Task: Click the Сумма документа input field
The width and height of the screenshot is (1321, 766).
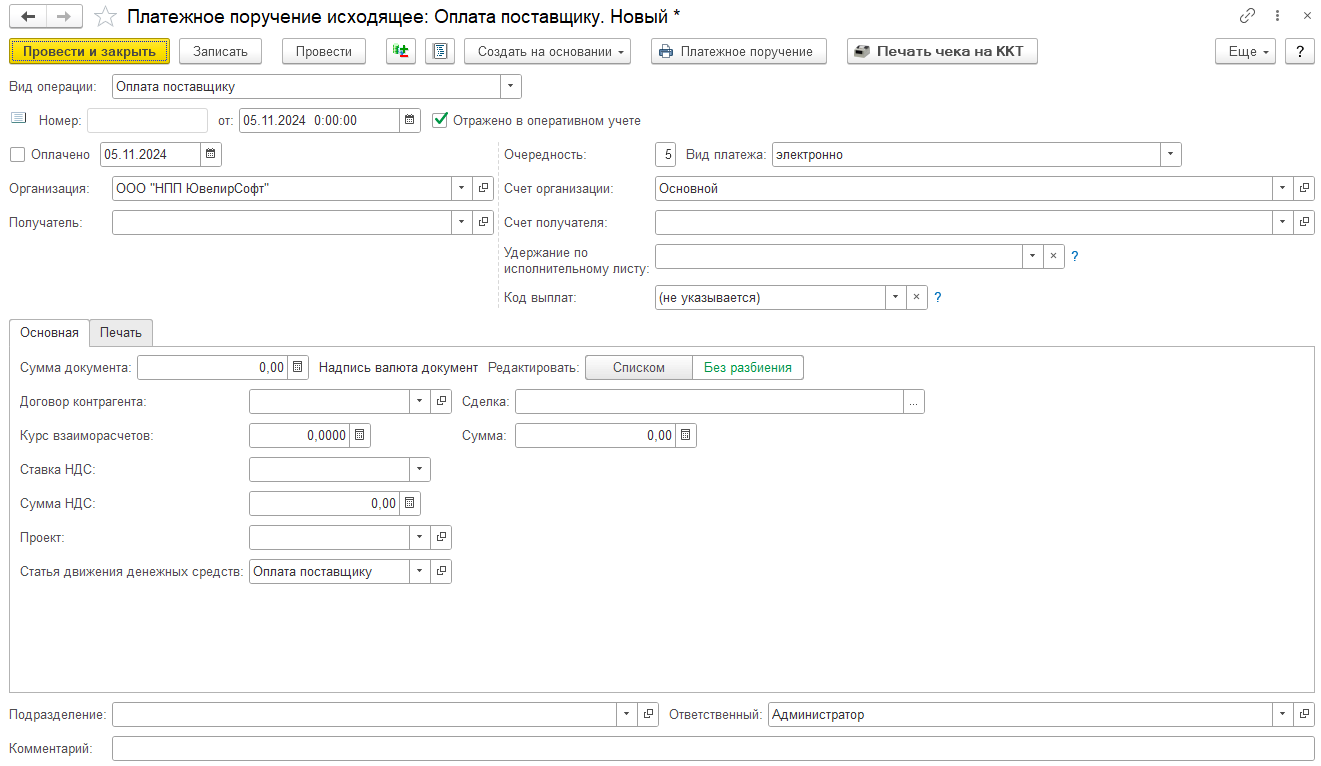Action: (213, 367)
